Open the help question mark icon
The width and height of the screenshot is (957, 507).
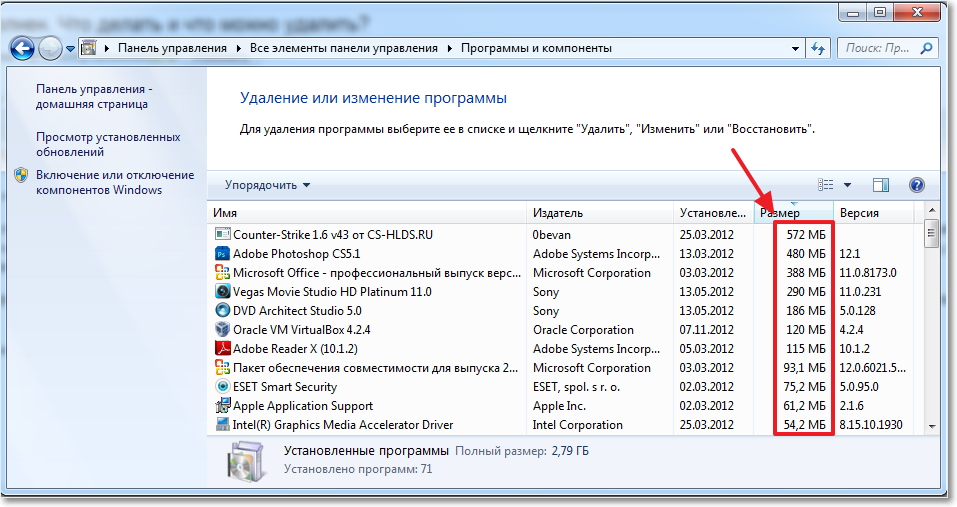tap(915, 185)
